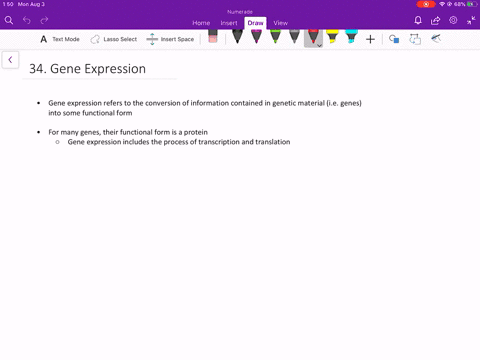Undo the last action
Image resolution: width=480 pixels, height=360 pixels.
pos(27,20)
